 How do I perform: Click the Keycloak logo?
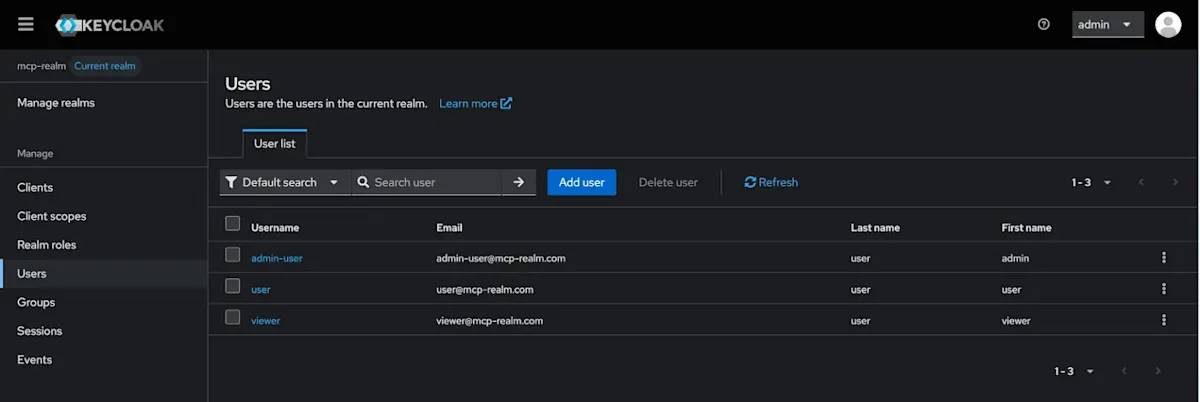pos(110,25)
